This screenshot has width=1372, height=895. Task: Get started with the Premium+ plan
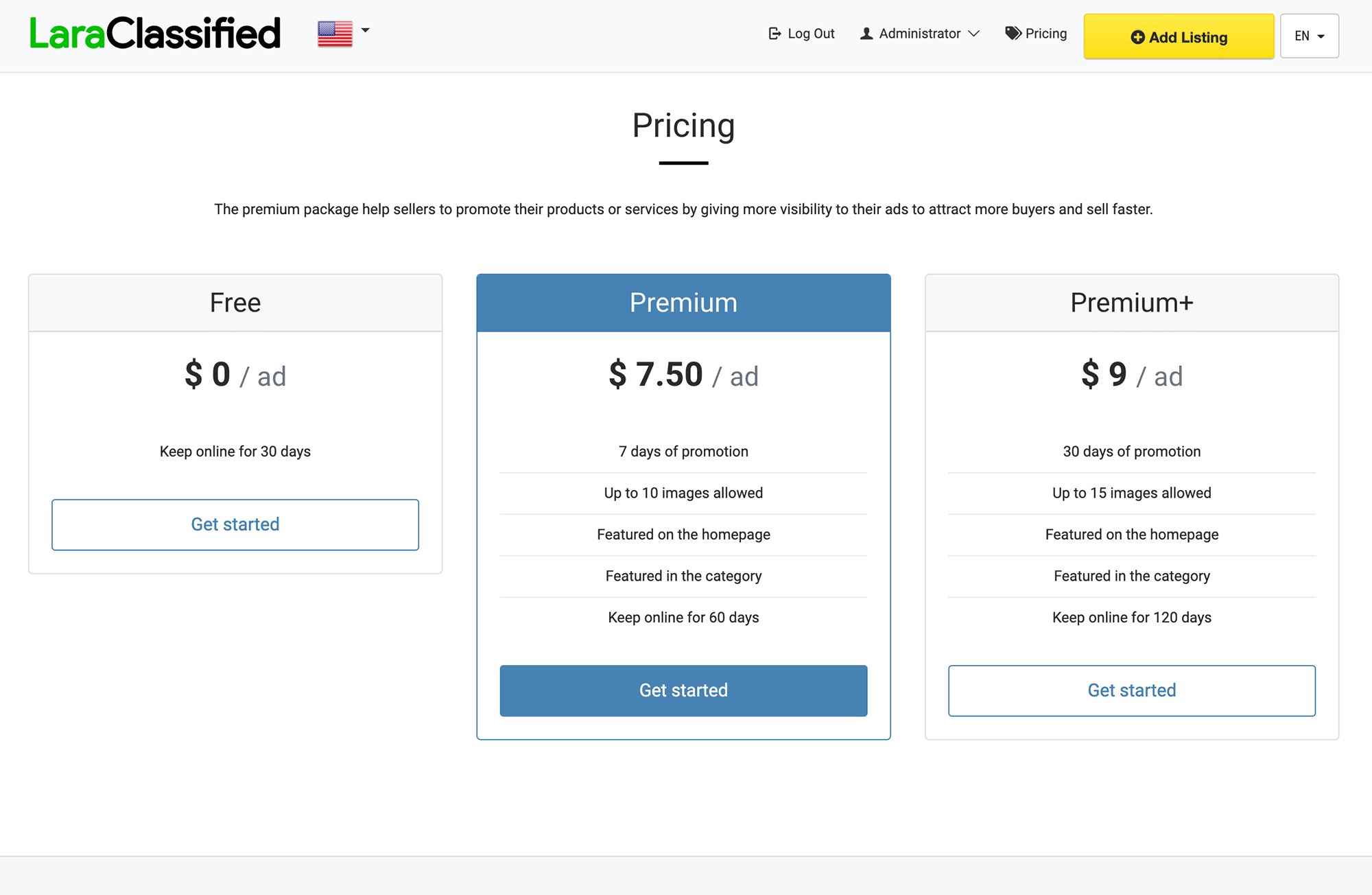tap(1131, 690)
